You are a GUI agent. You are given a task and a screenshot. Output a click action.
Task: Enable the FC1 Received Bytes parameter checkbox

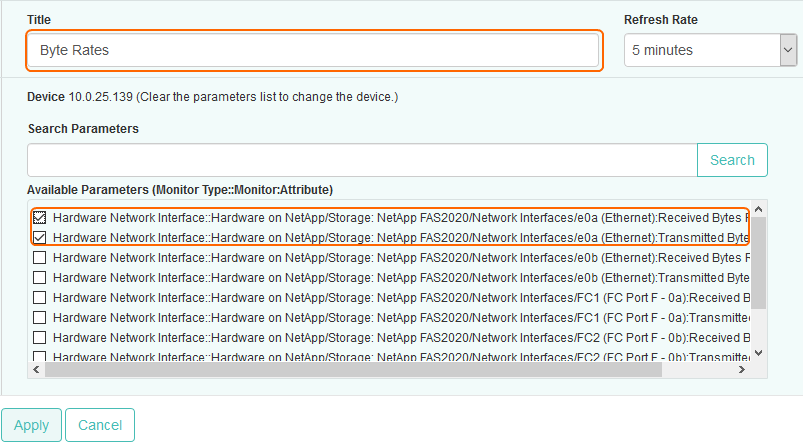click(x=39, y=297)
